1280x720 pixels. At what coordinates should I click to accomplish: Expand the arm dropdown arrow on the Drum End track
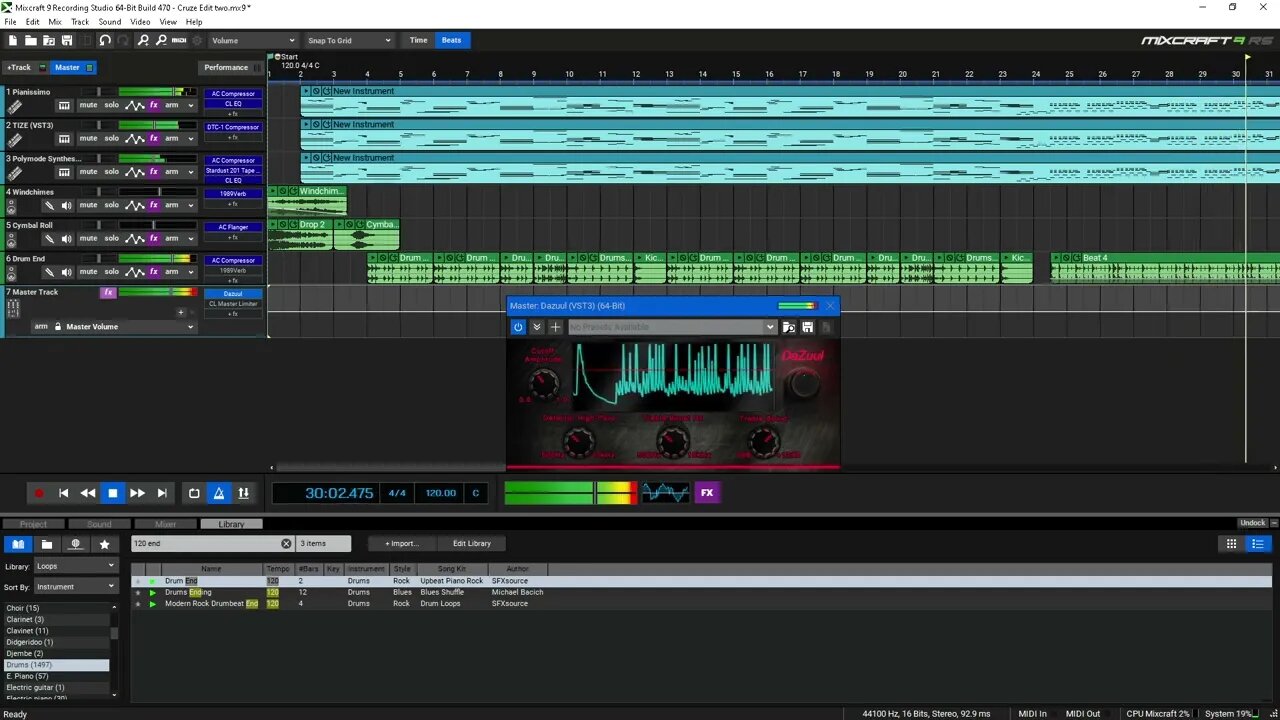pos(190,272)
